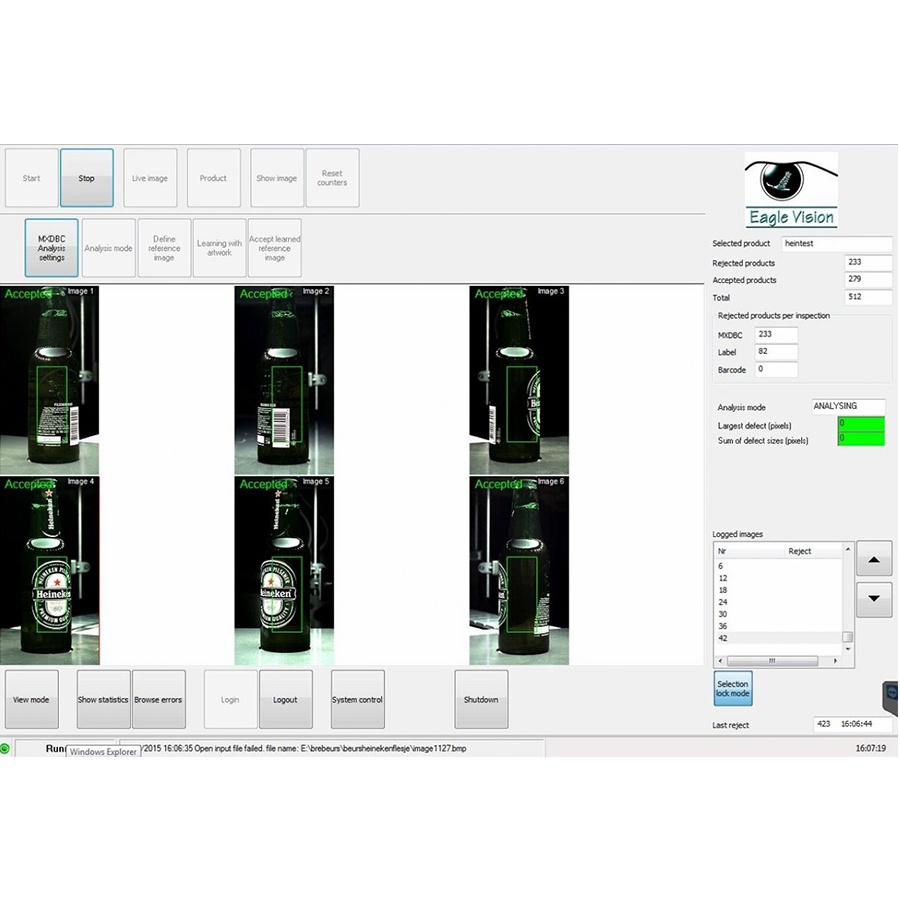The height and width of the screenshot is (900, 900).
Task: Click the Nr column header
Action: coord(723,551)
